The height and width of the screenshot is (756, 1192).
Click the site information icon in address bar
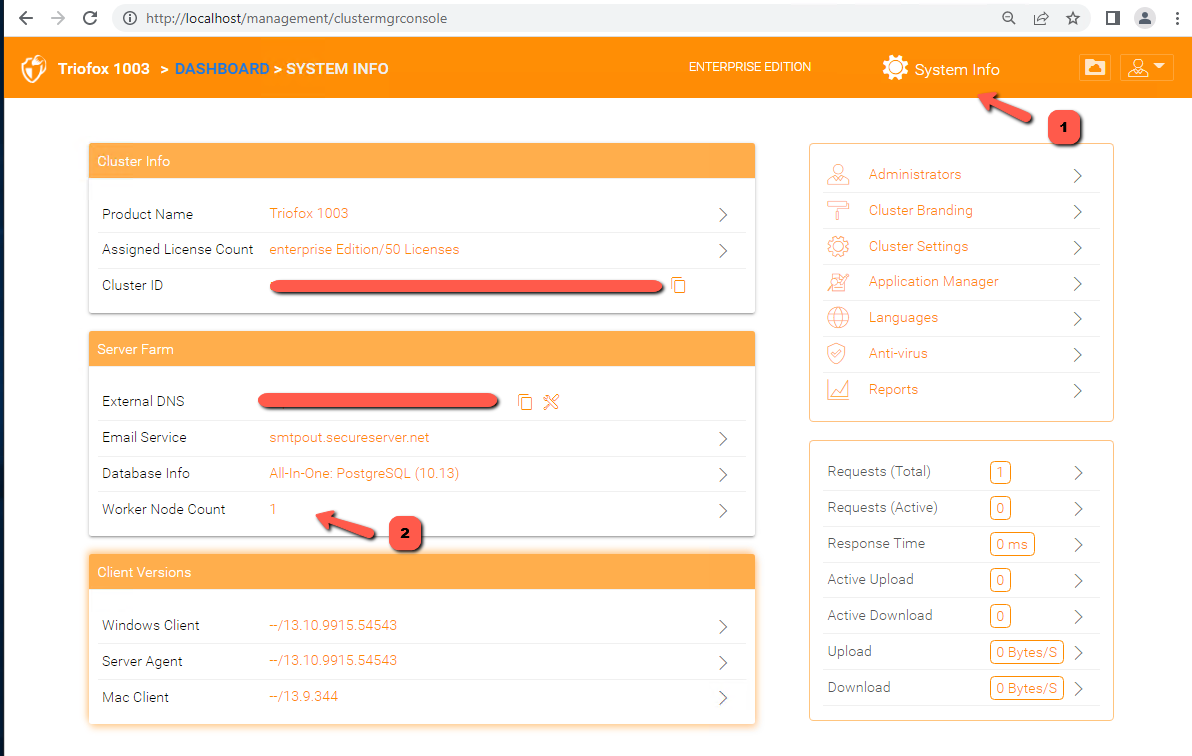(130, 18)
